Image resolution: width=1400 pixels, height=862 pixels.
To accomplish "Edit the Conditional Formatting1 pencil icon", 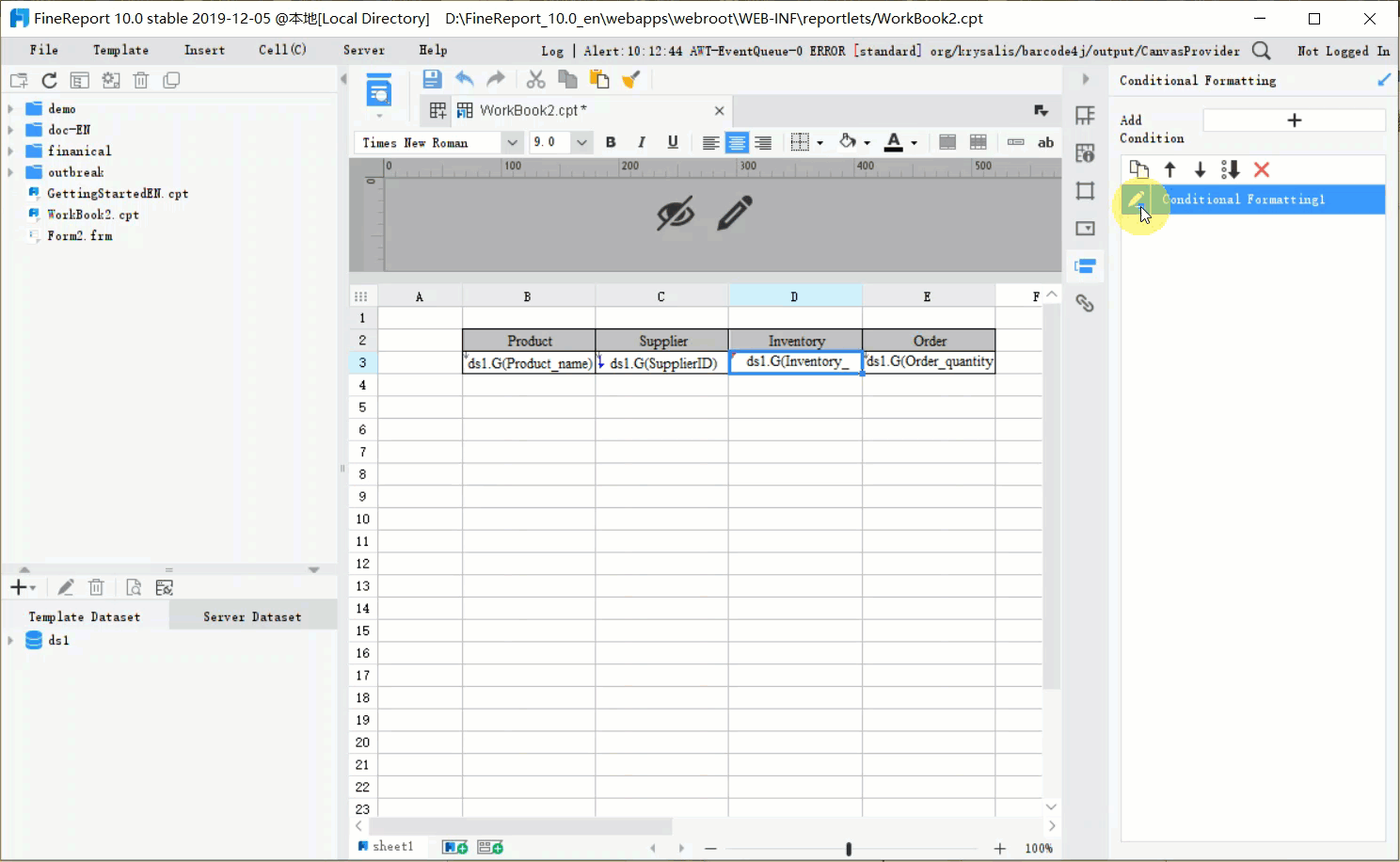I will pos(1137,199).
